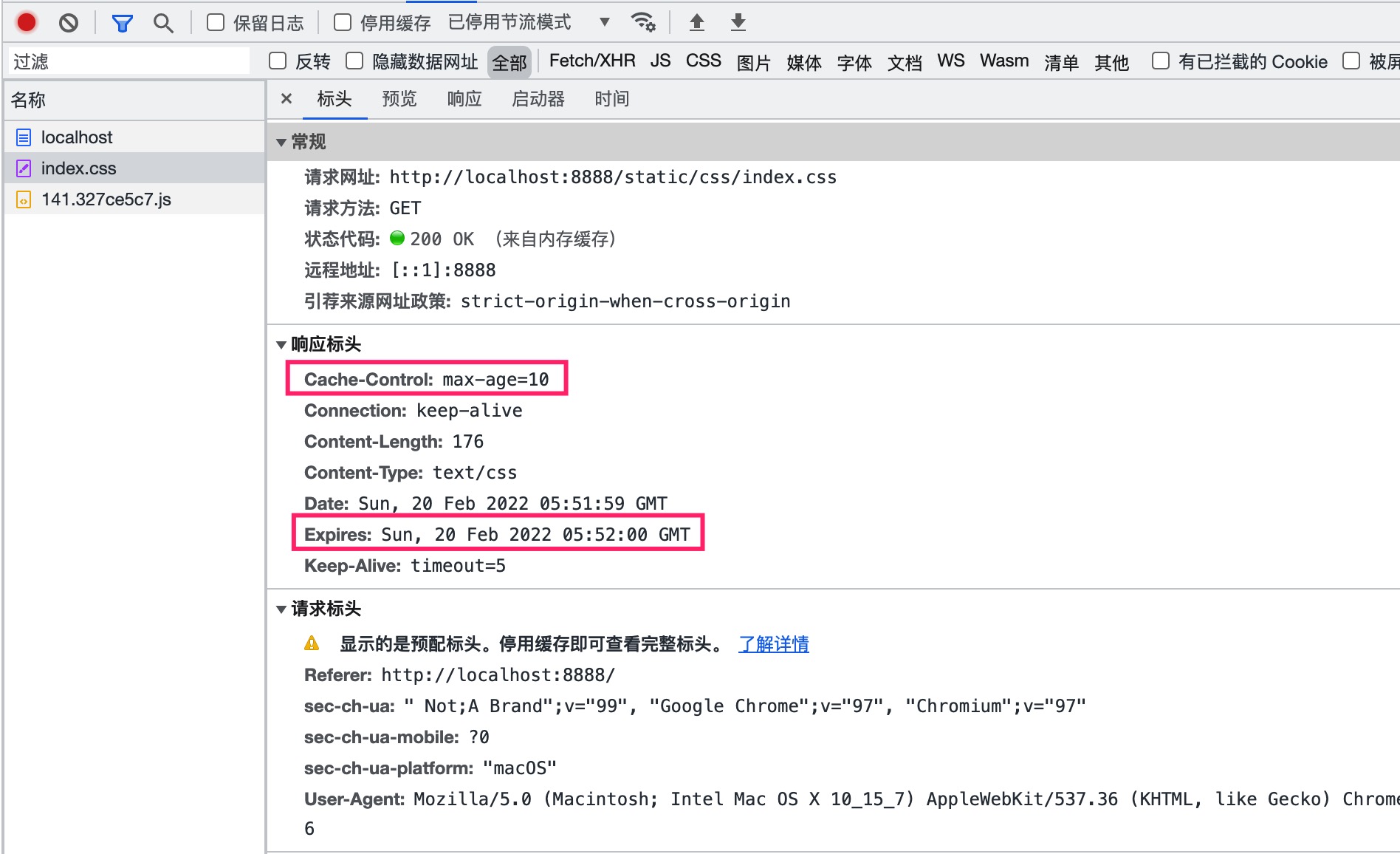Filter requests by Fetch/XHR type
Viewport: 1400px width, 854px height.
[x=591, y=61]
